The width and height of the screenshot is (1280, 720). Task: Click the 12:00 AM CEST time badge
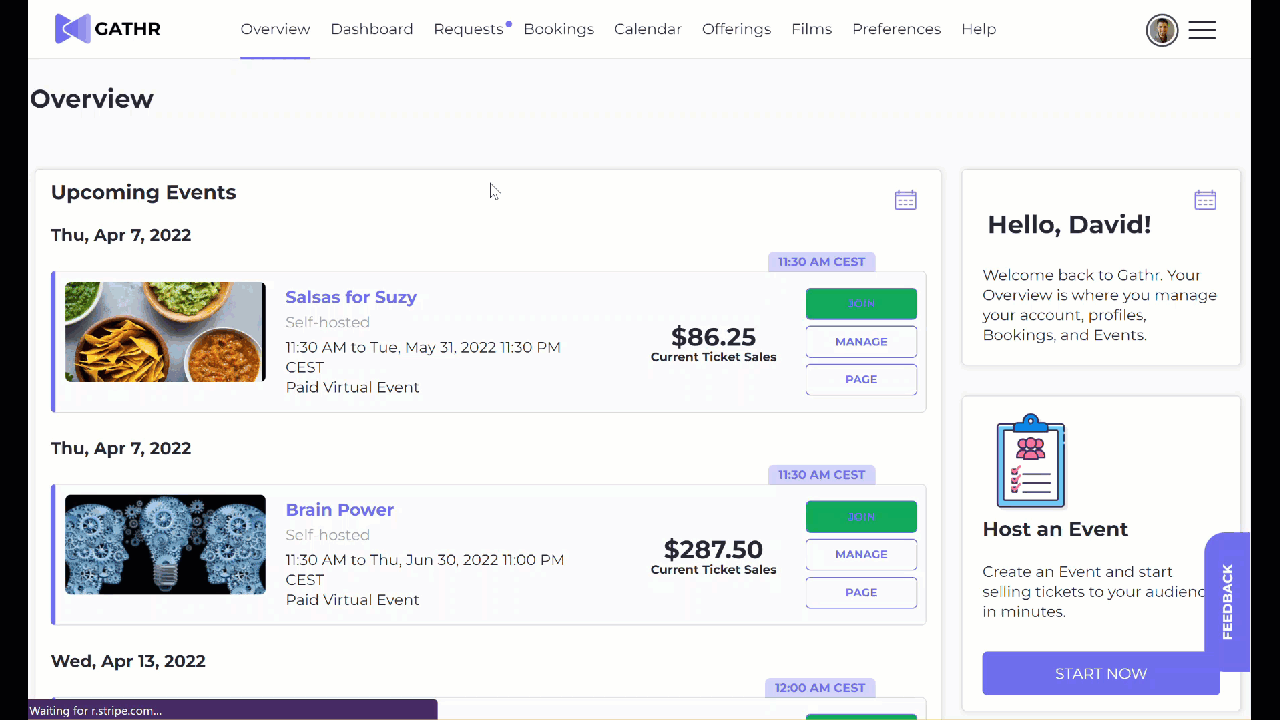coord(820,688)
